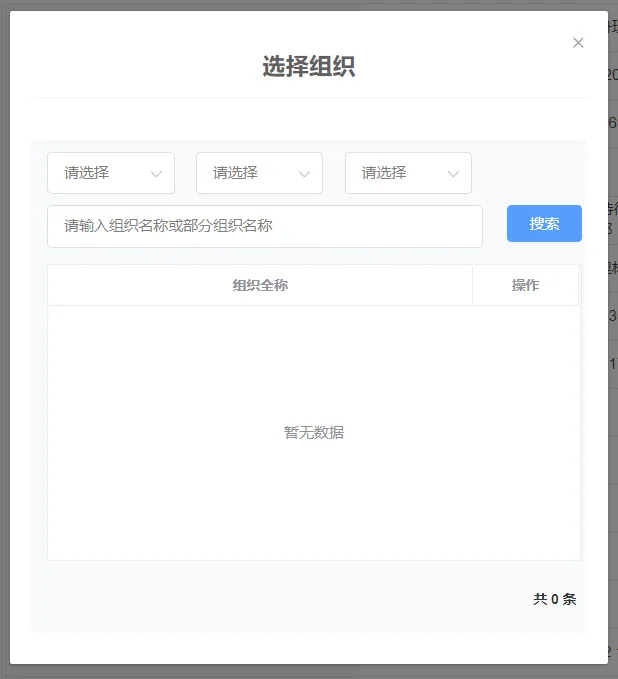
Task: Click the 组织全称 column header
Action: [x=260, y=285]
